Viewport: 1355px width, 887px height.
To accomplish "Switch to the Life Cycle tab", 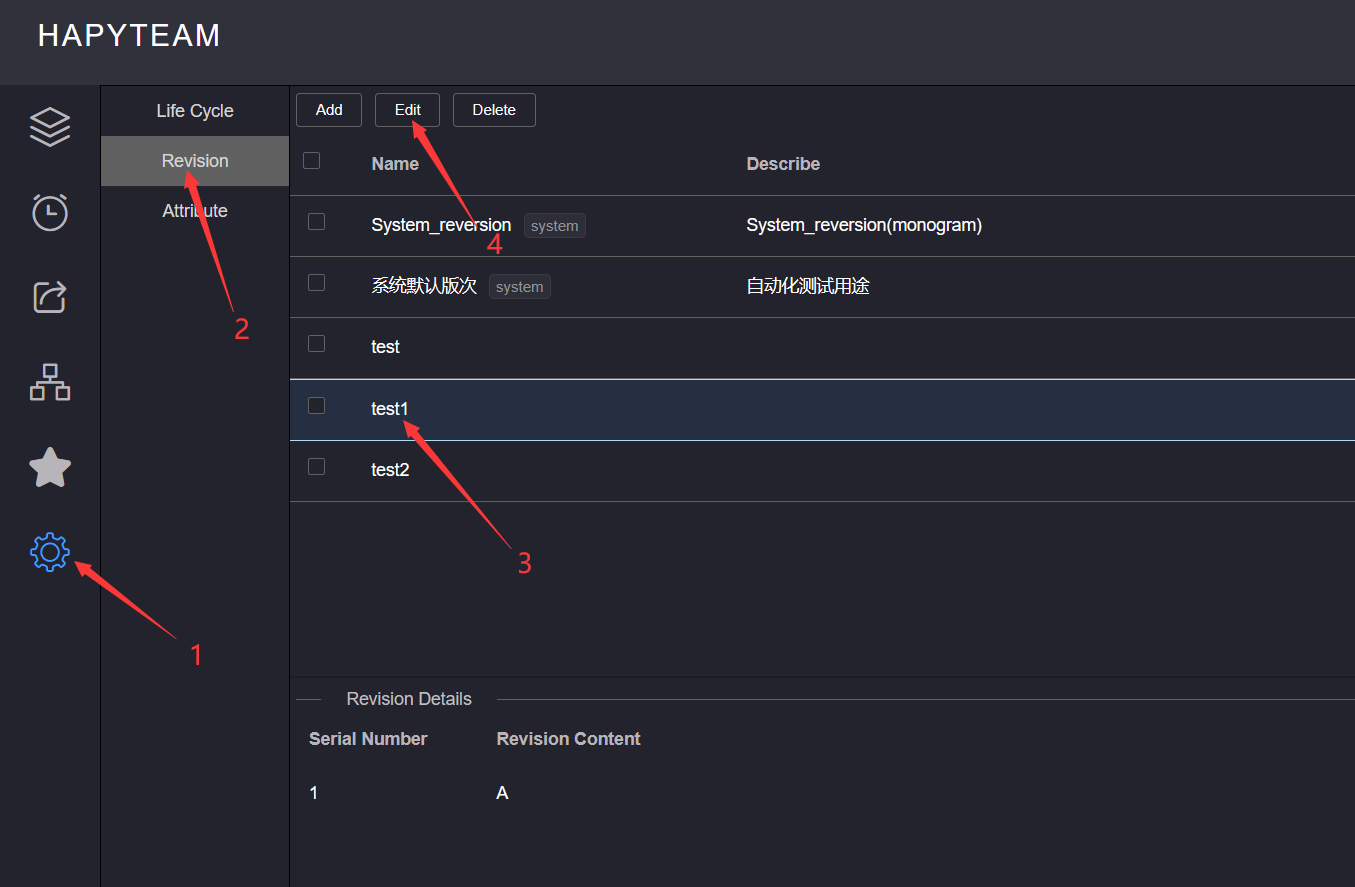I will (195, 111).
